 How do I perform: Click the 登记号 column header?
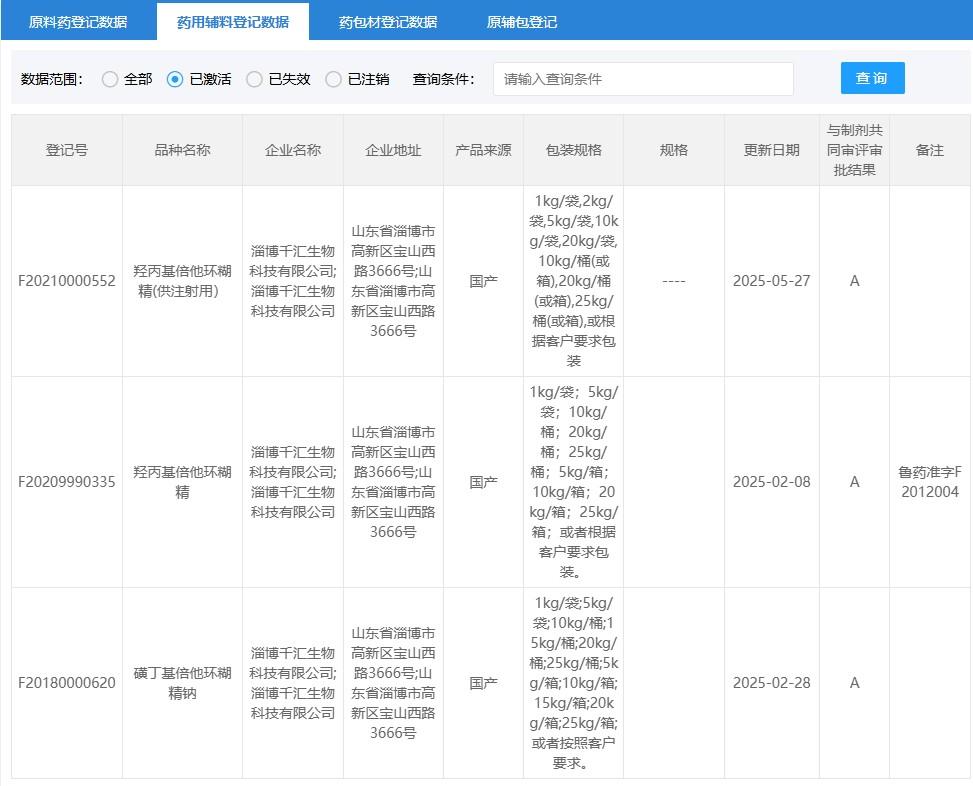[67, 150]
